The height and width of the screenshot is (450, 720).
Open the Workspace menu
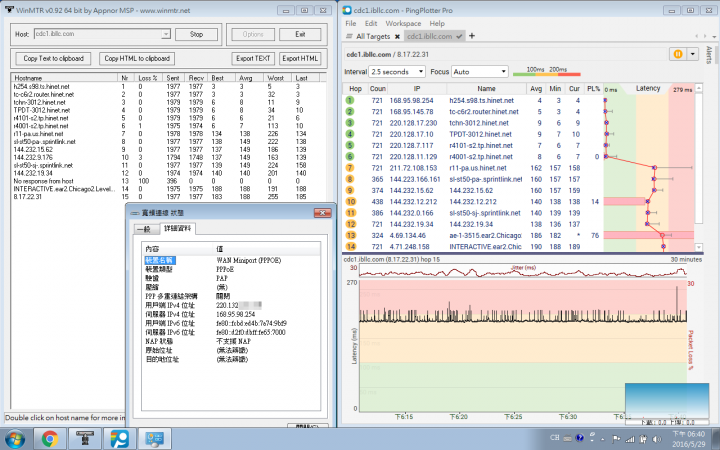(x=403, y=23)
